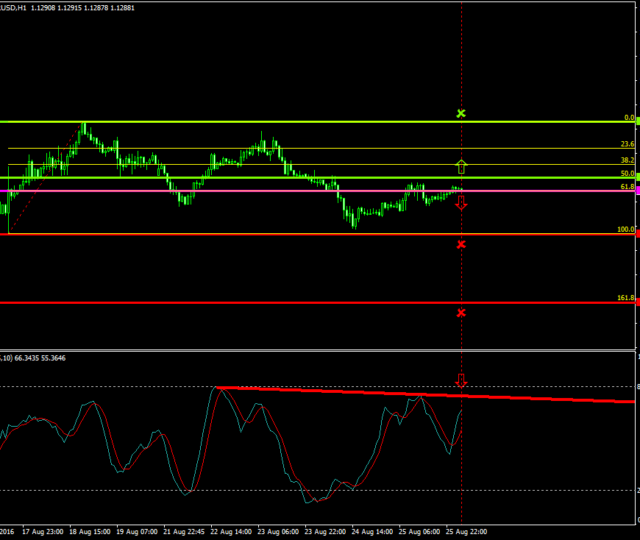Select the 161.8 Fibonacci extension label
This screenshot has width=640, height=540.
625,298
